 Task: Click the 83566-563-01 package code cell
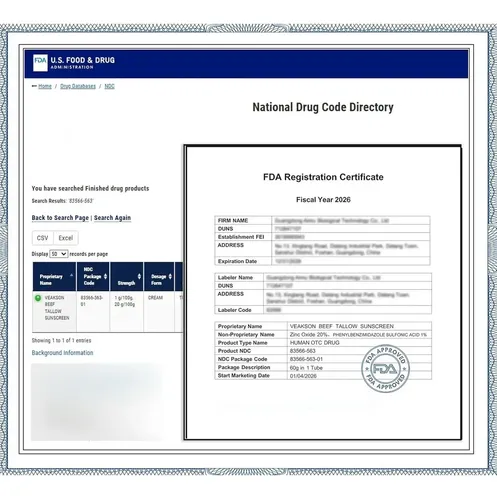93,301
